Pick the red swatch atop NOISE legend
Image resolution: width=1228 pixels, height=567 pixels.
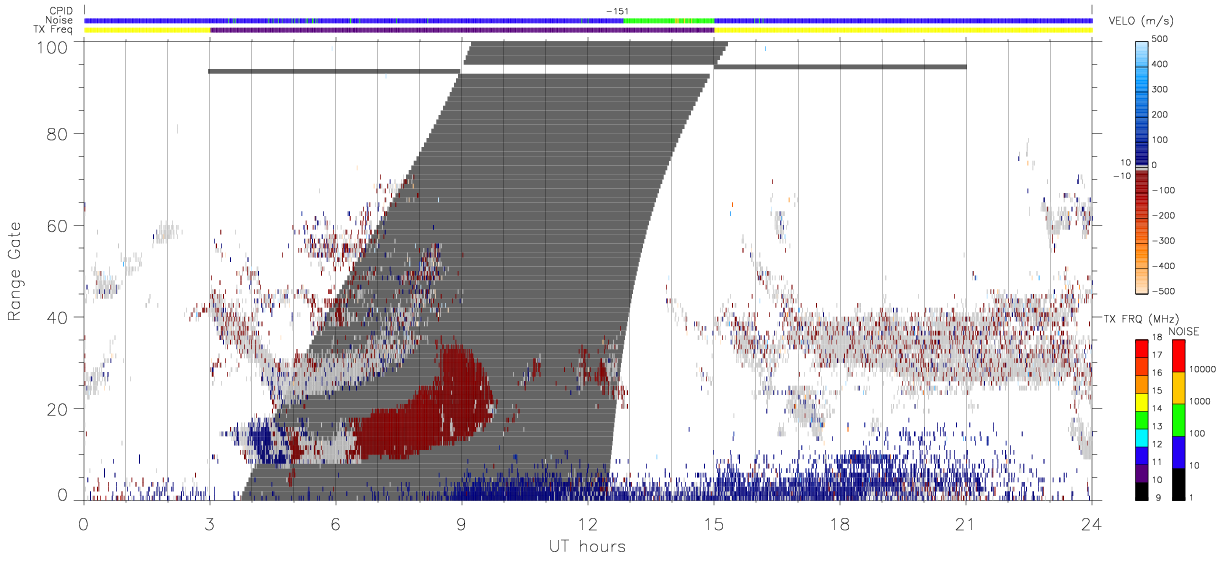click(1177, 356)
